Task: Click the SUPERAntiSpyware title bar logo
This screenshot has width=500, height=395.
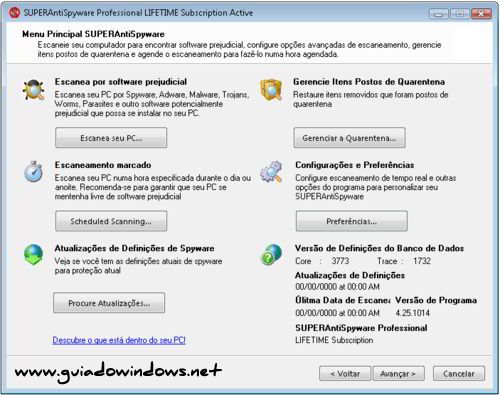Action: tap(14, 13)
